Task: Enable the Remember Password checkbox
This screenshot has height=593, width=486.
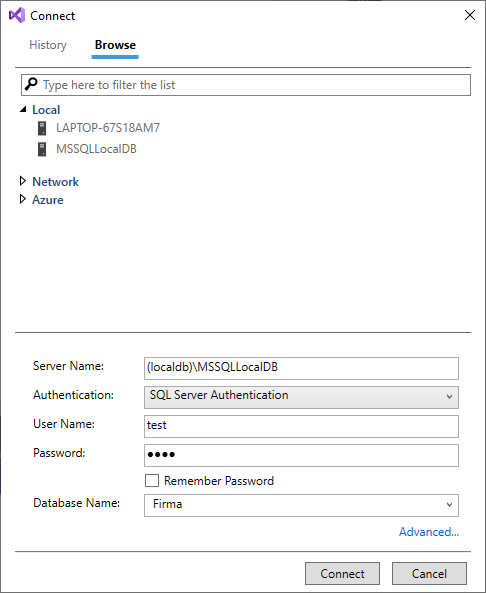Action: coord(152,481)
